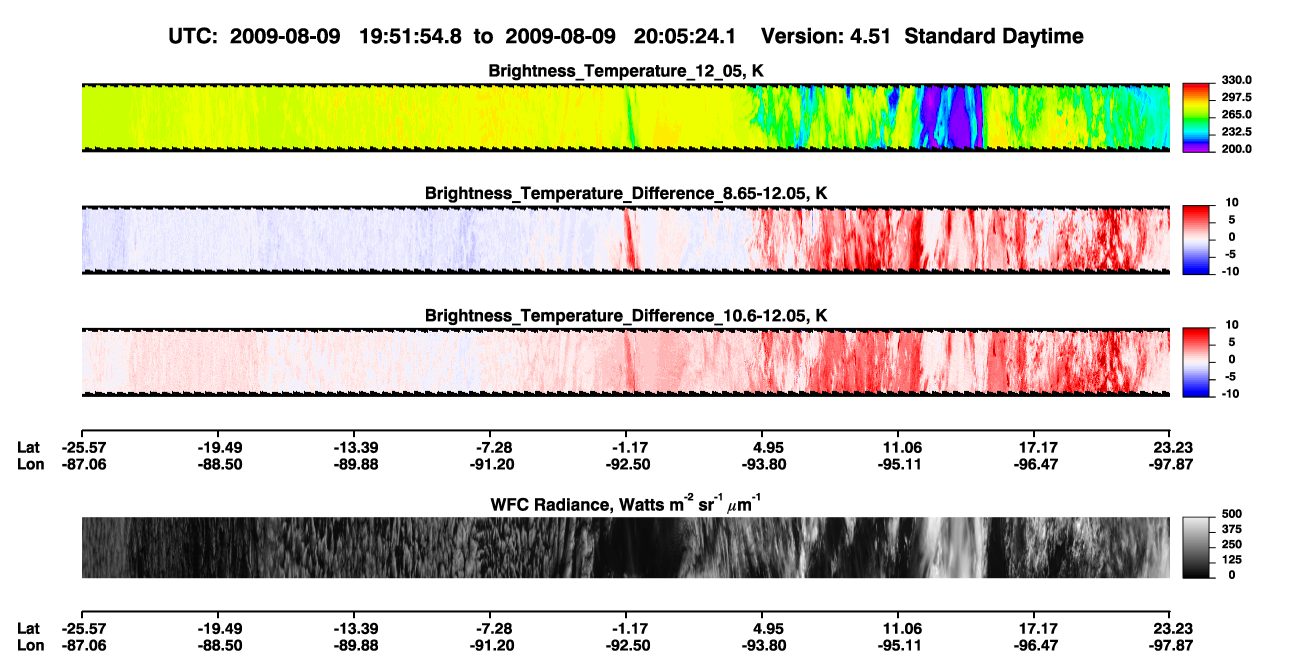Click the Brightness_Temperature_12_05, K panel title
The width and height of the screenshot is (1300, 667).
pyautogui.click(x=626, y=71)
